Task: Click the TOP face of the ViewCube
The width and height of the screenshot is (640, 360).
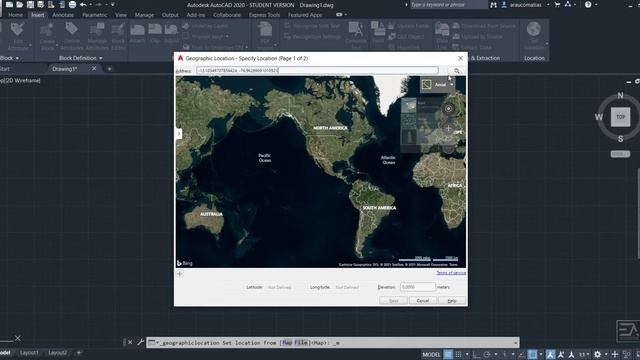Action: tap(620, 117)
